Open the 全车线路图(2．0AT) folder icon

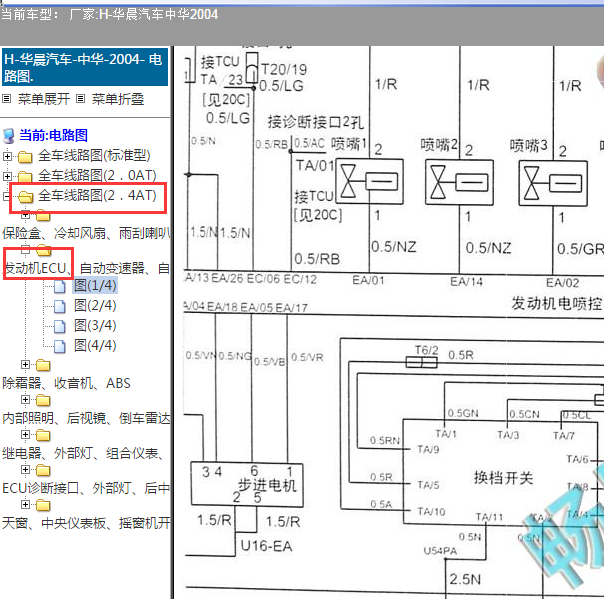point(25,176)
